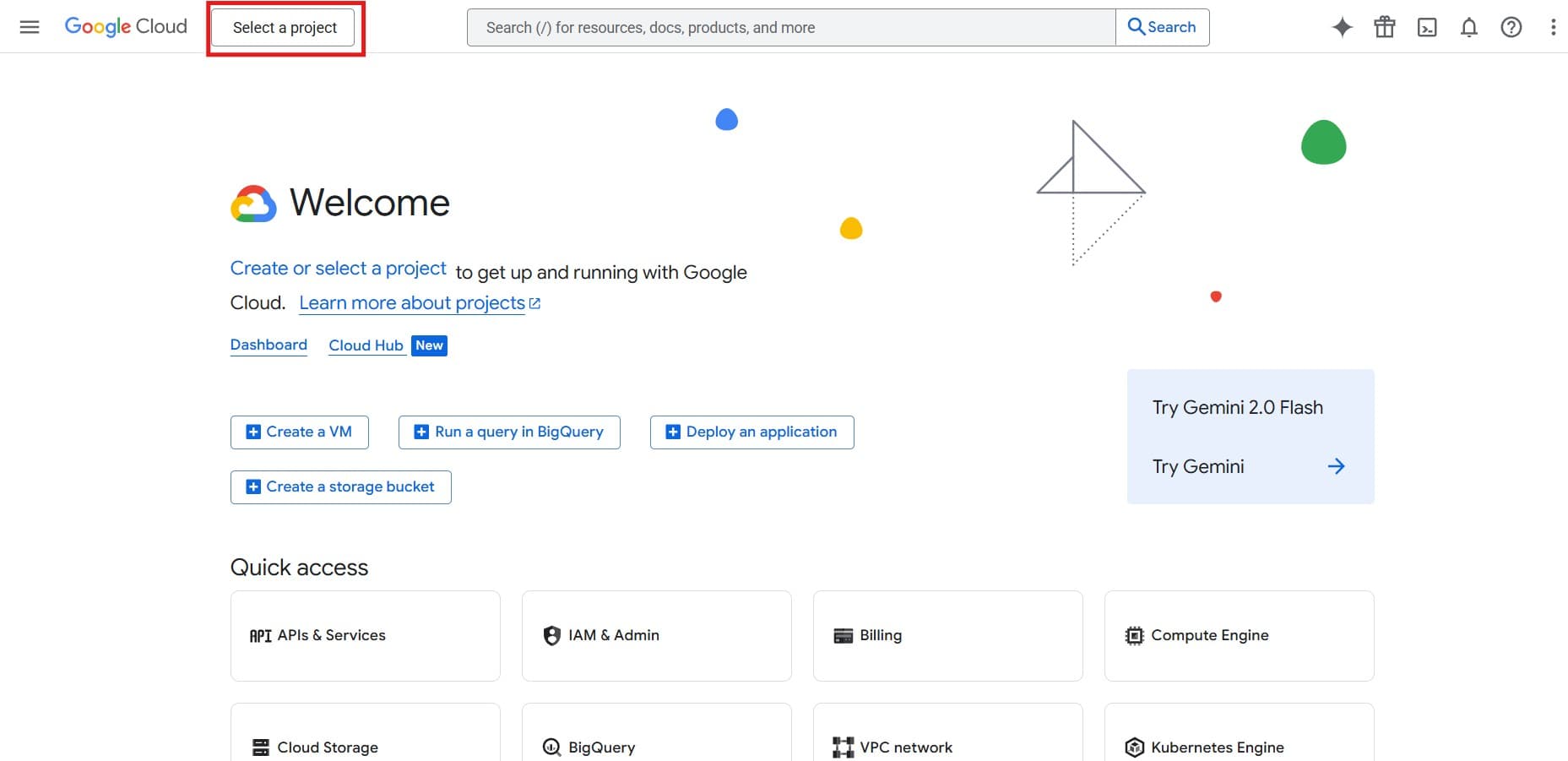The height and width of the screenshot is (761, 1568).
Task: Focus the resources search field
Action: tap(791, 27)
